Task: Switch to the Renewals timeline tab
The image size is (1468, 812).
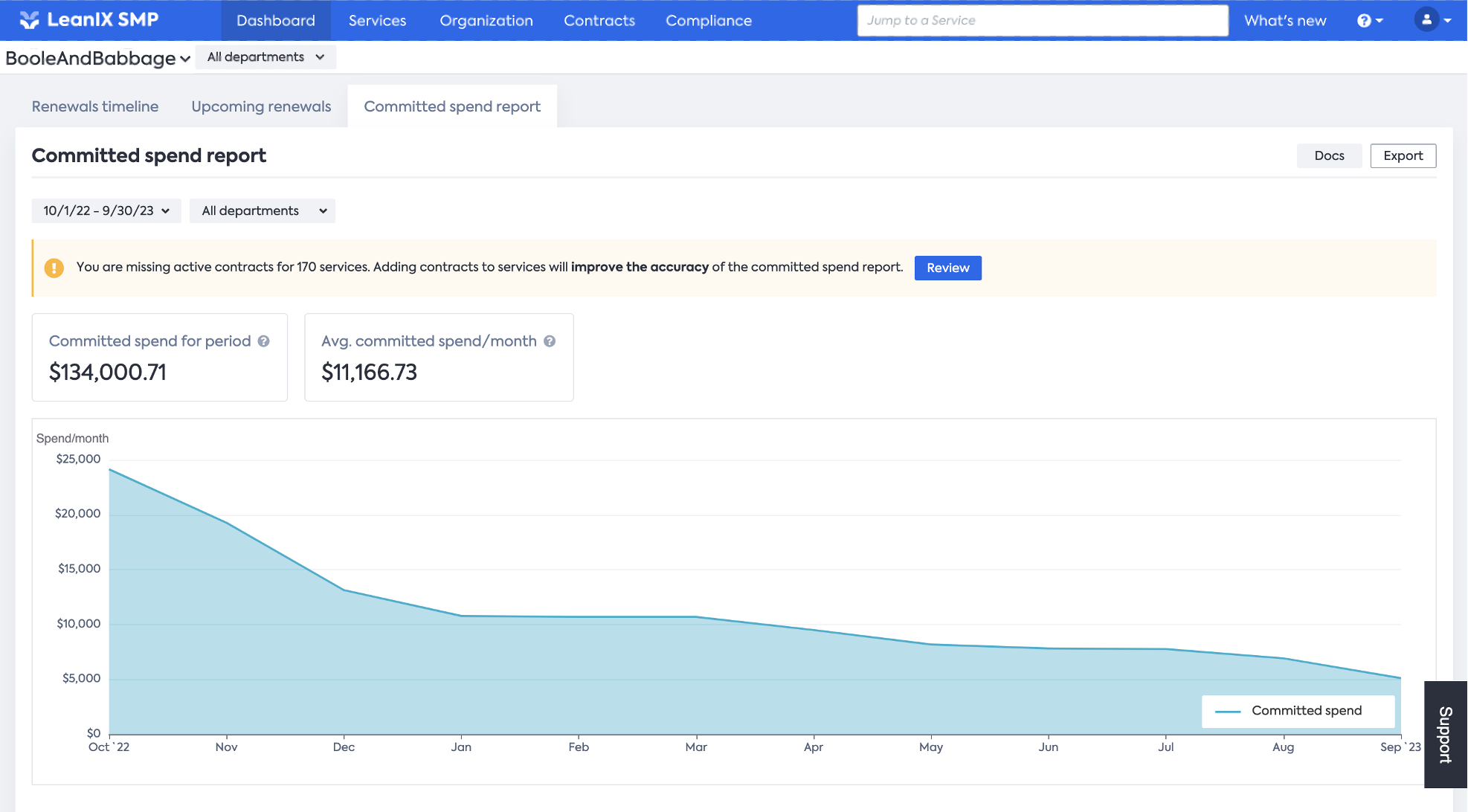Action: click(x=95, y=106)
